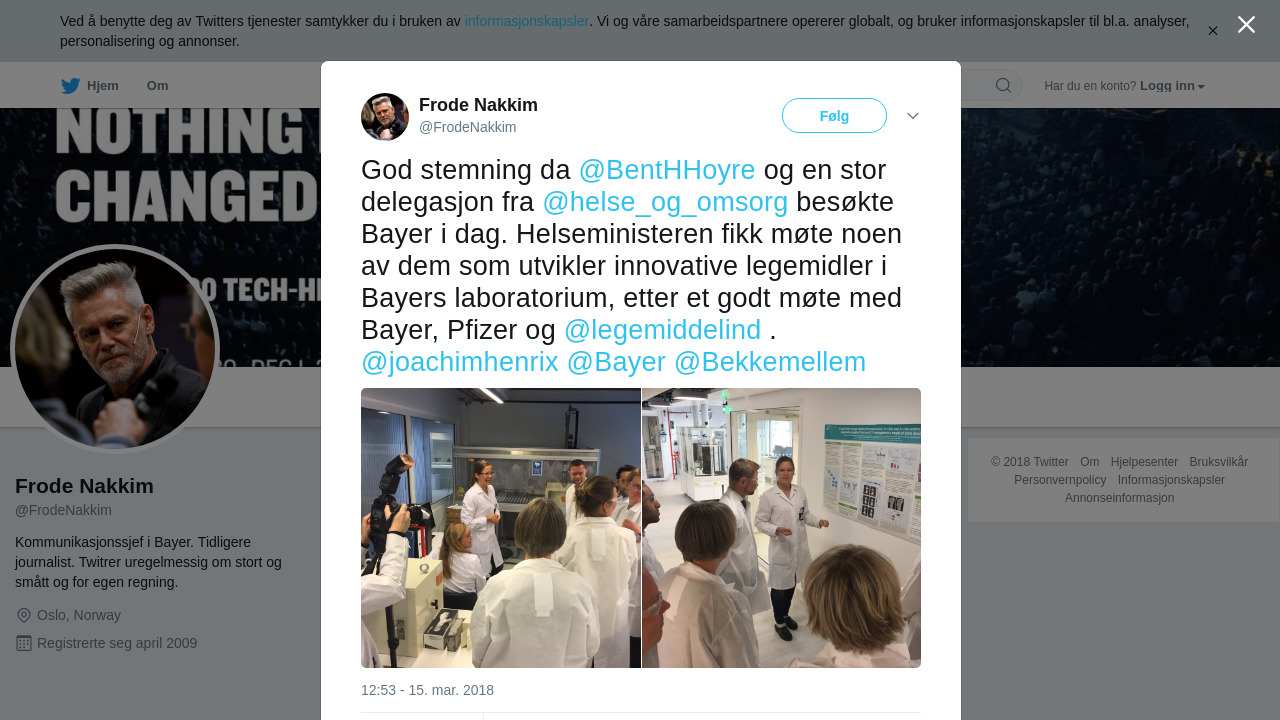View the left lab photo

[x=500, y=528]
